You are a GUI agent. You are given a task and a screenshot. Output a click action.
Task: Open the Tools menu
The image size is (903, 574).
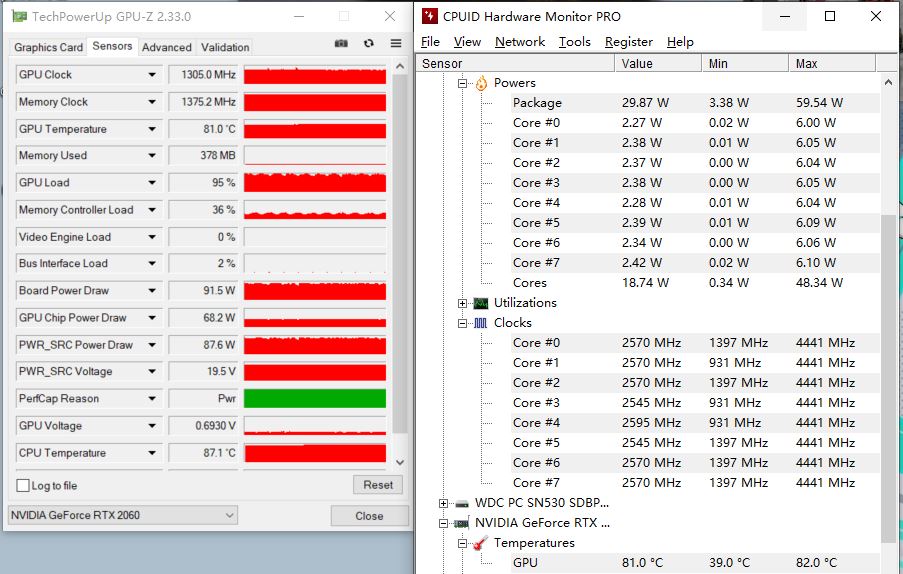click(575, 42)
